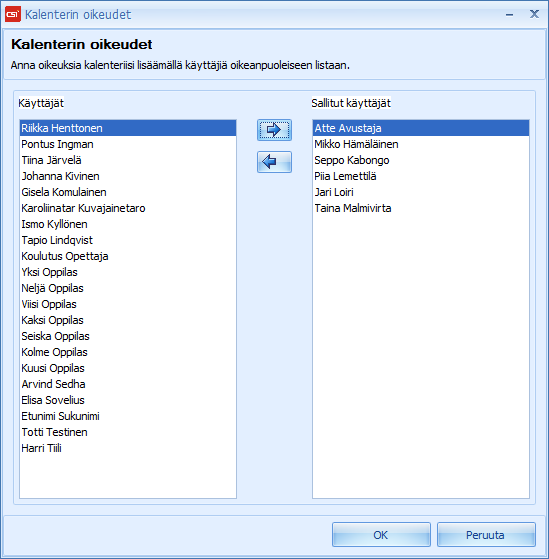Viewport: 549px width, 559px height.
Task: Confirm with the OK button
Action: 381,534
